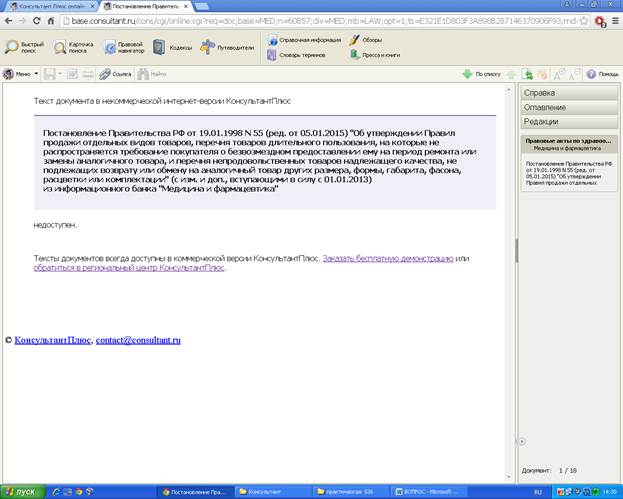Click the contact@consultant.ru email link
Viewport: 623px width, 499px height.
pyautogui.click(x=138, y=340)
